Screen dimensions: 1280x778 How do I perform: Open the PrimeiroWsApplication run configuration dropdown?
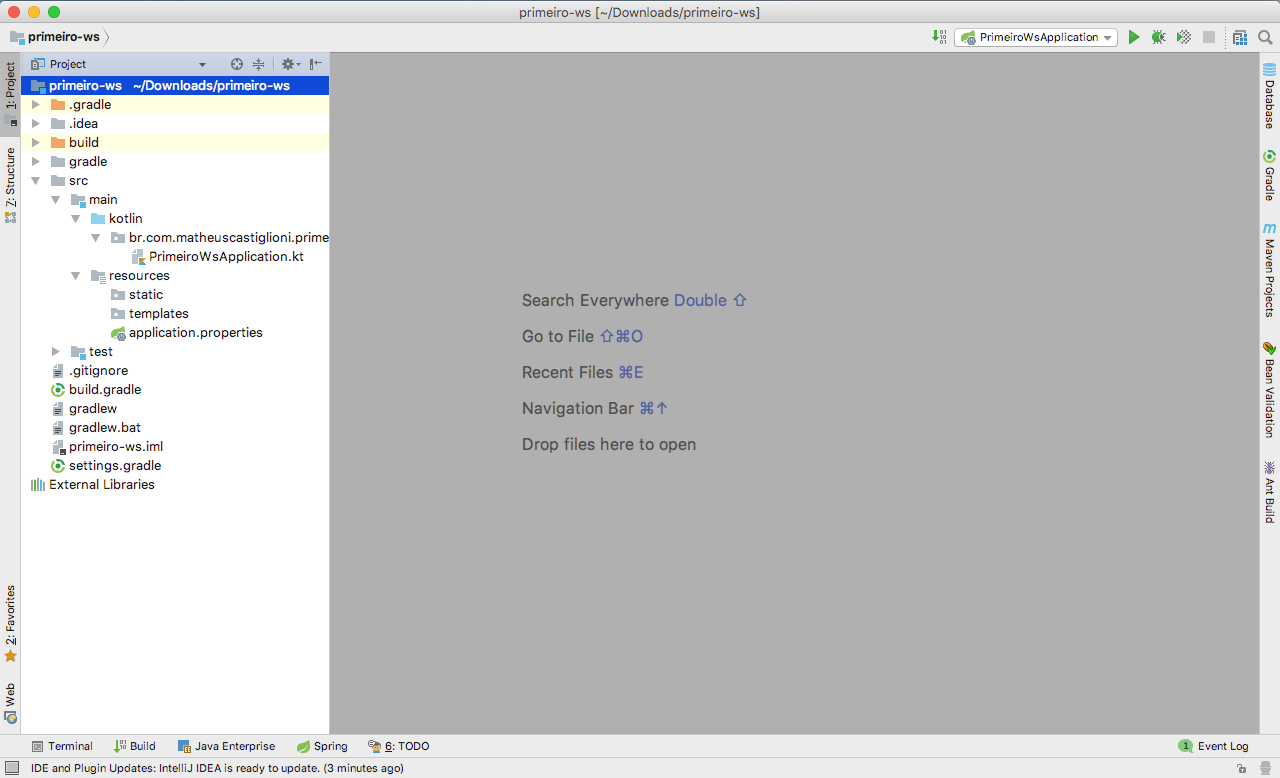1037,37
